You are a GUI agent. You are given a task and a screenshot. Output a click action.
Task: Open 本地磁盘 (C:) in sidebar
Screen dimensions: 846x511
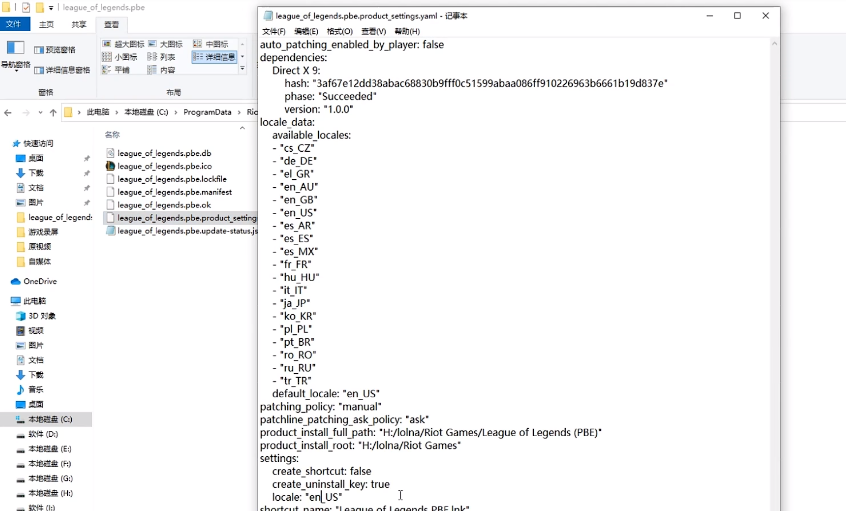point(44,419)
